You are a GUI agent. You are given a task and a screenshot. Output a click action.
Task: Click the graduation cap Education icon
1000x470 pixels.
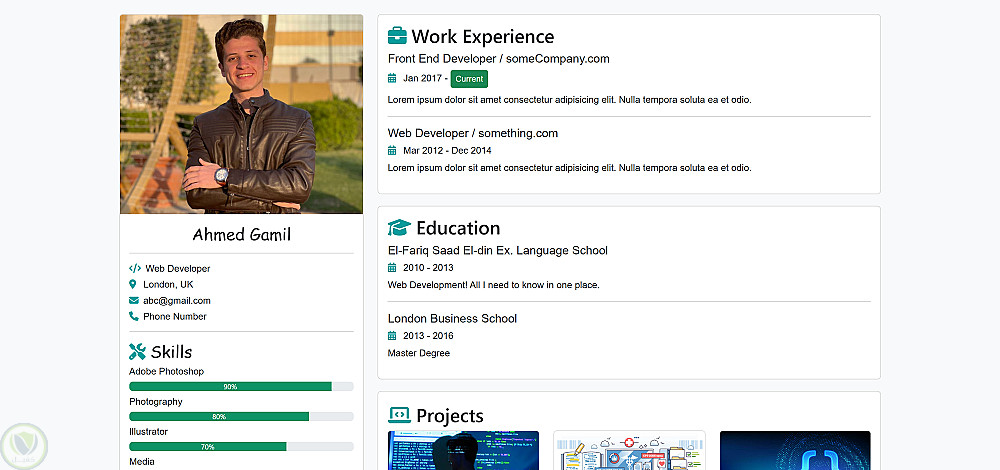[x=399, y=228]
